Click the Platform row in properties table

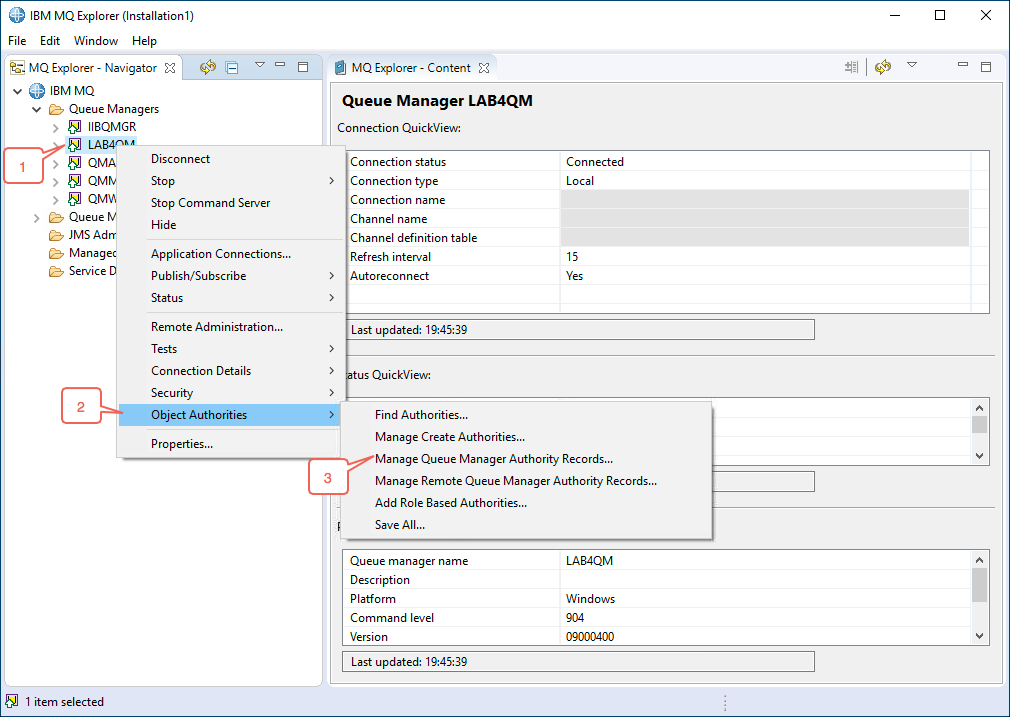pos(657,598)
